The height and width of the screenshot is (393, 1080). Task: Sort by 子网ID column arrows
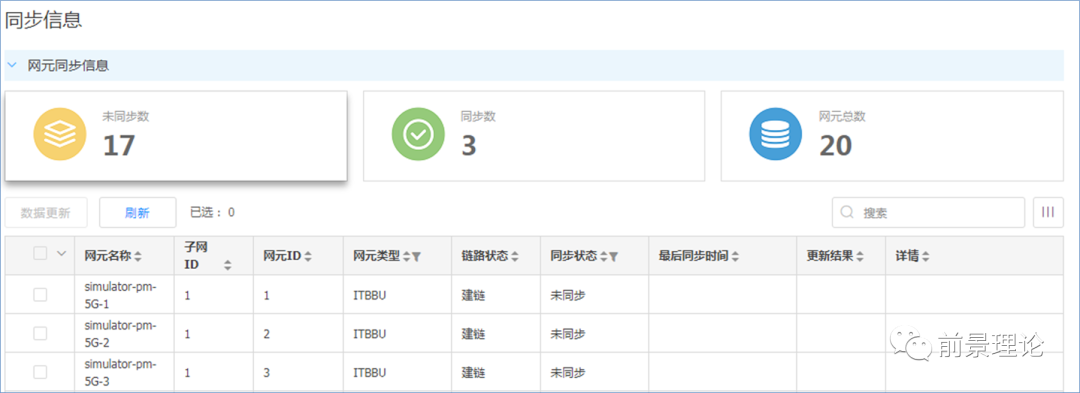coord(227,265)
